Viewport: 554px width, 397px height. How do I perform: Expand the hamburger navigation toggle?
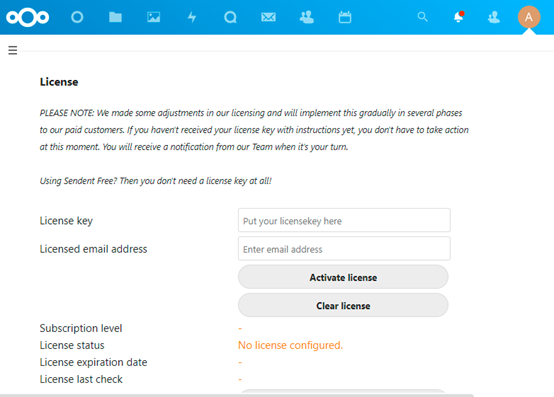pos(13,50)
